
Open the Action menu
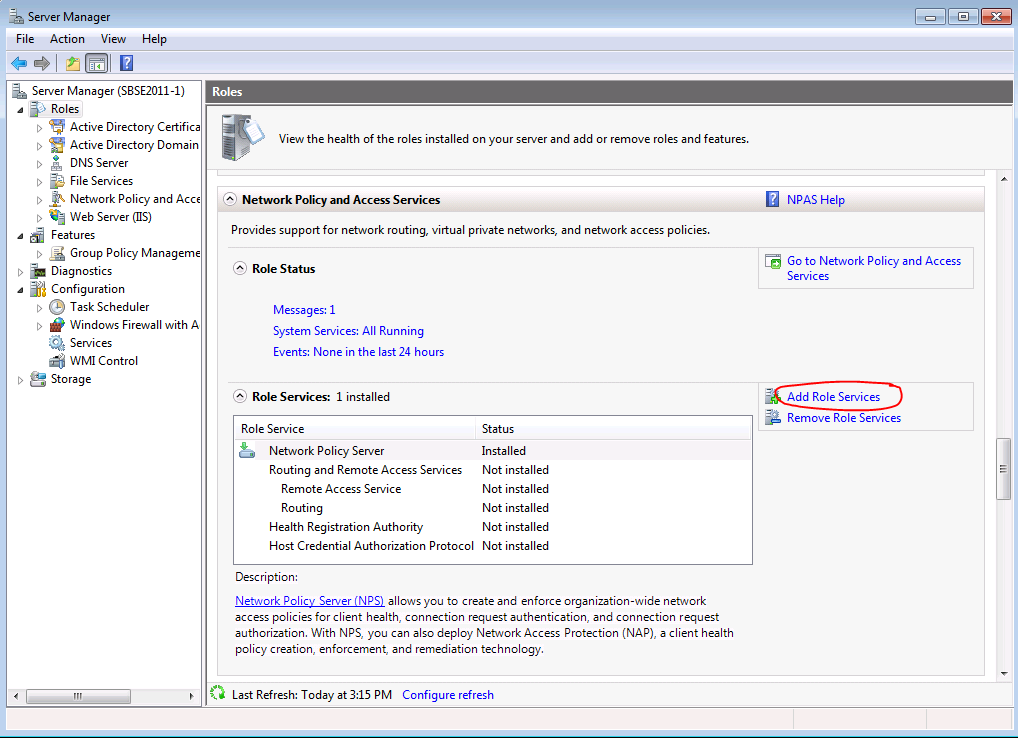67,39
